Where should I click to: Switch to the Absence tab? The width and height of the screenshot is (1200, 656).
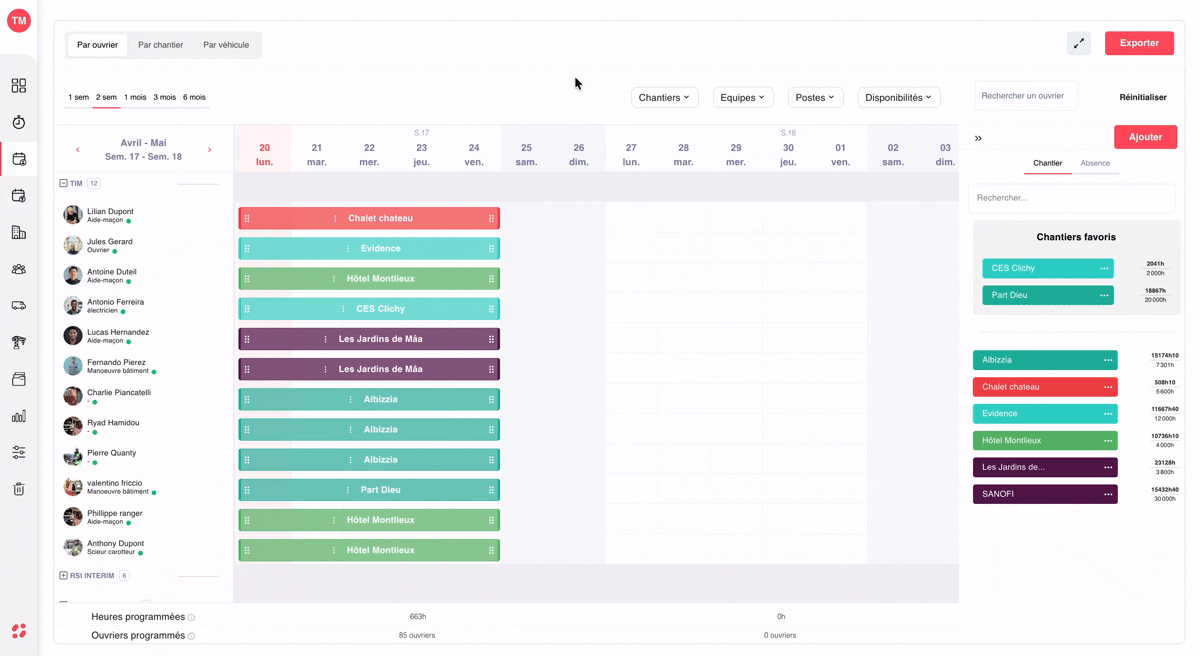click(x=1095, y=163)
